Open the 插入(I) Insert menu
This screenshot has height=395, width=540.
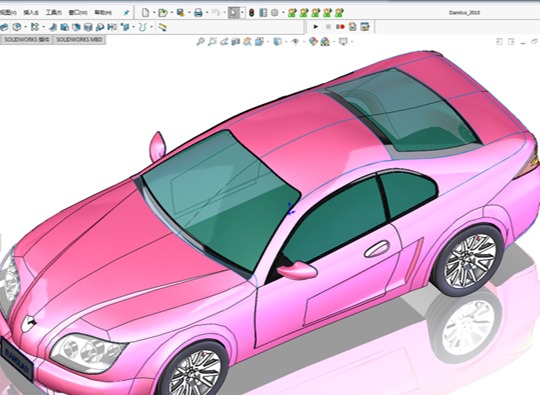tap(31, 13)
